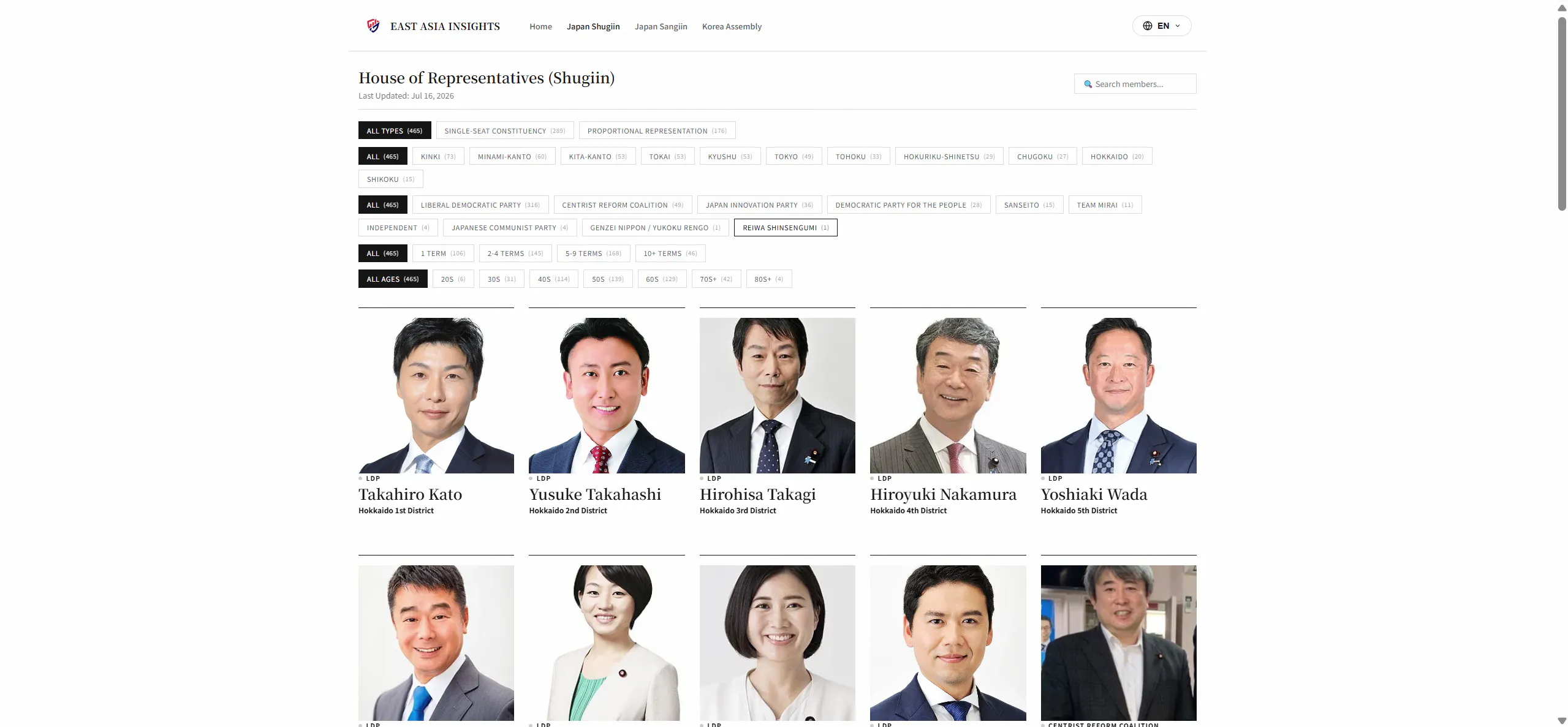The width and height of the screenshot is (1568, 727).
Task: Filter by Sanseito party
Action: (1029, 205)
